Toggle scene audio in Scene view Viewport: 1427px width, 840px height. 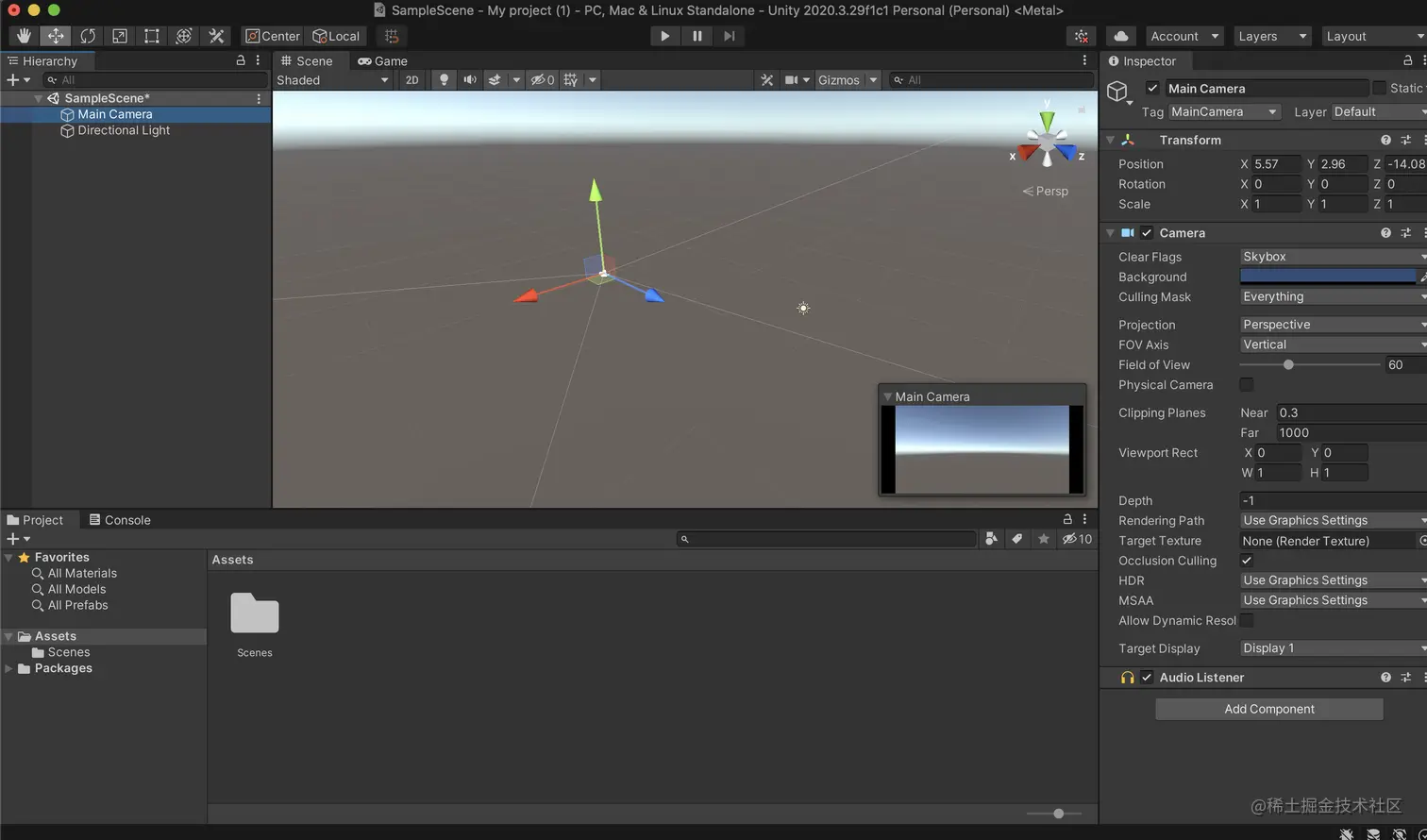point(470,80)
